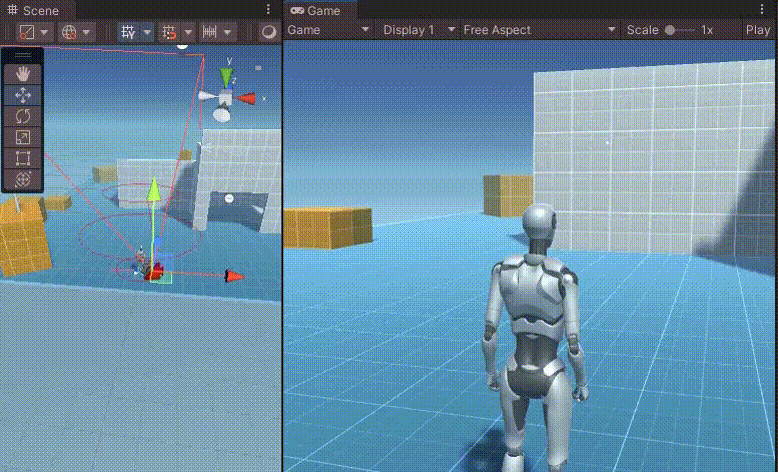
Task: Click the Play button in the Game toolbar
Action: (x=758, y=30)
